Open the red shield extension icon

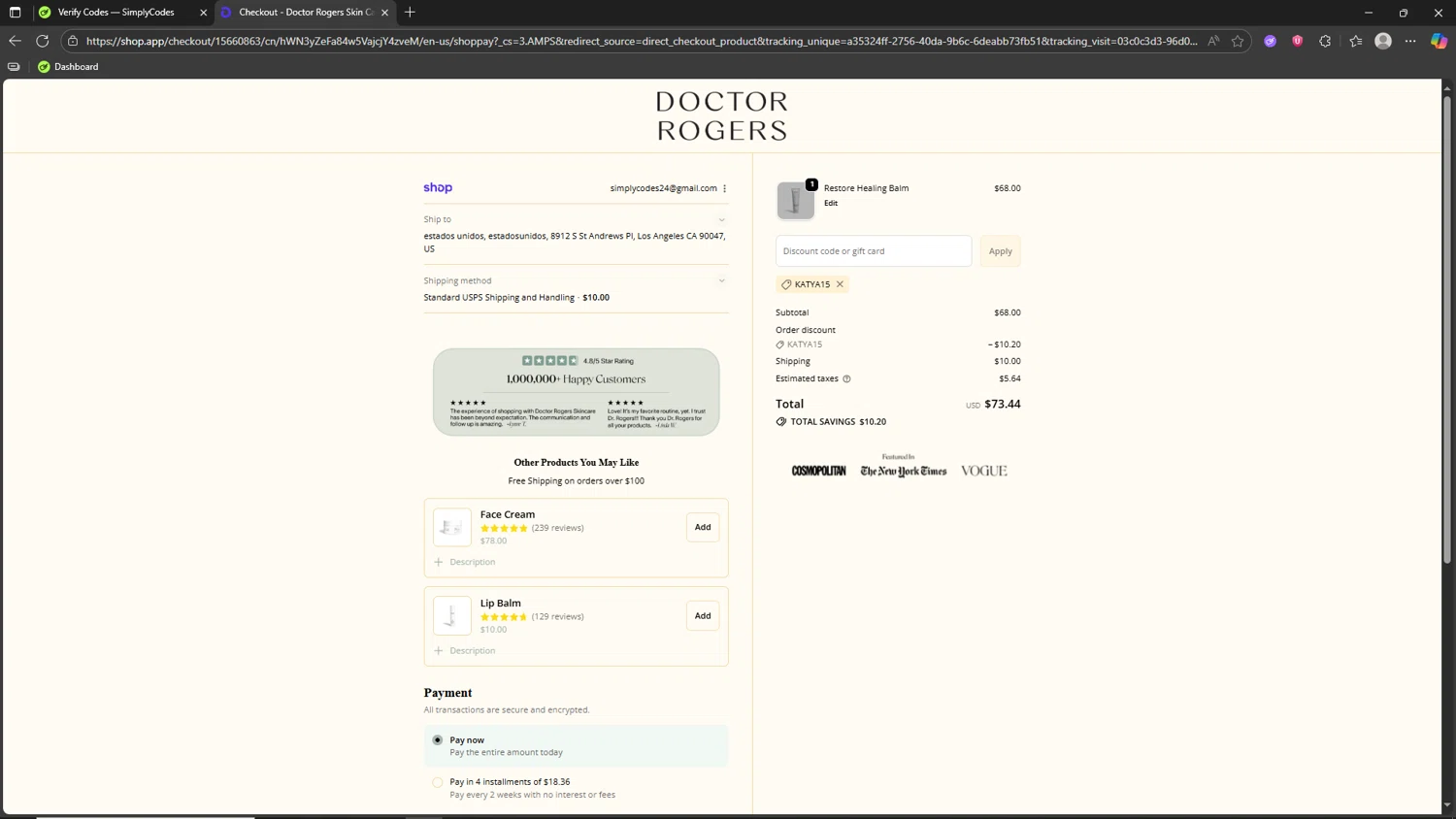coord(1298,41)
